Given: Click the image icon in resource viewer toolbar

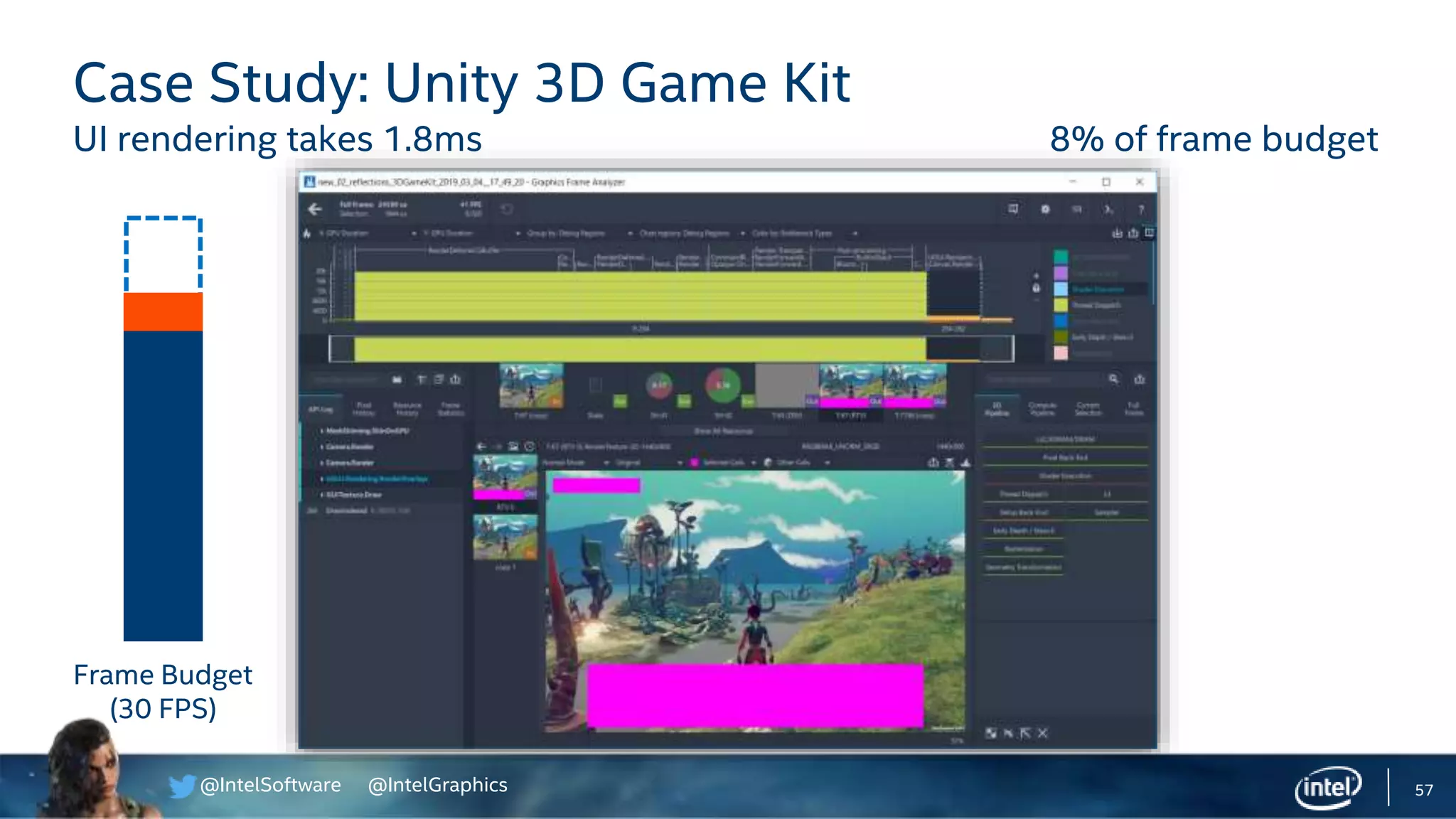Looking at the screenshot, I should point(513,446).
